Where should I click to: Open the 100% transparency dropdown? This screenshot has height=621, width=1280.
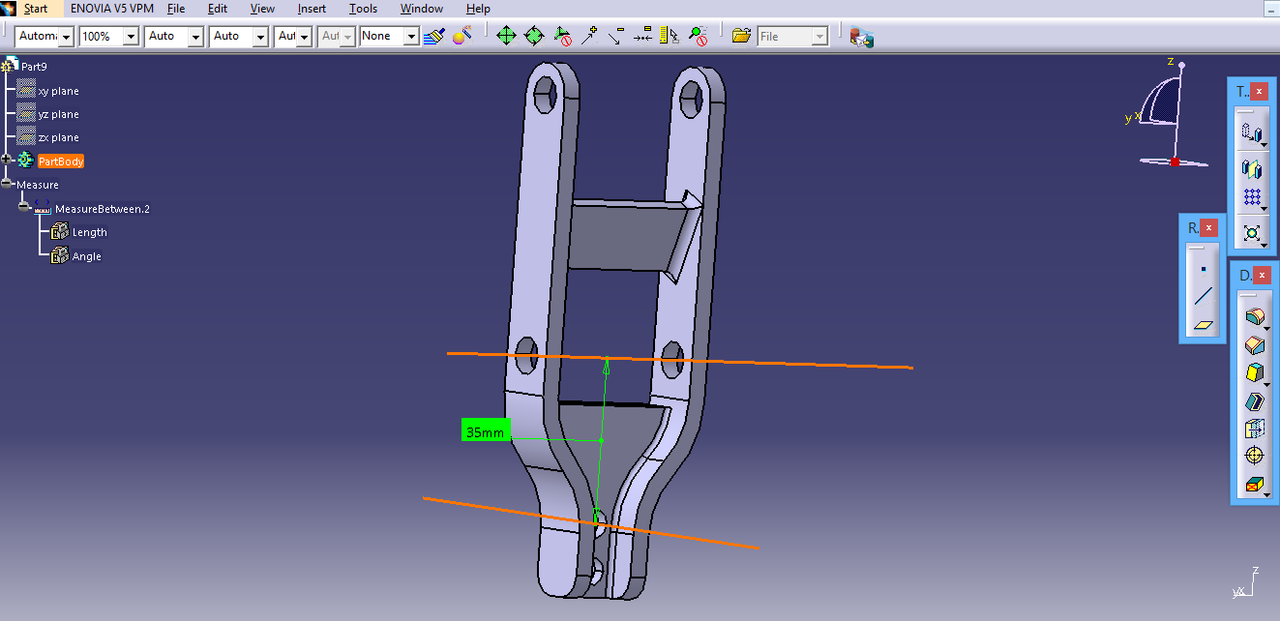pos(109,36)
